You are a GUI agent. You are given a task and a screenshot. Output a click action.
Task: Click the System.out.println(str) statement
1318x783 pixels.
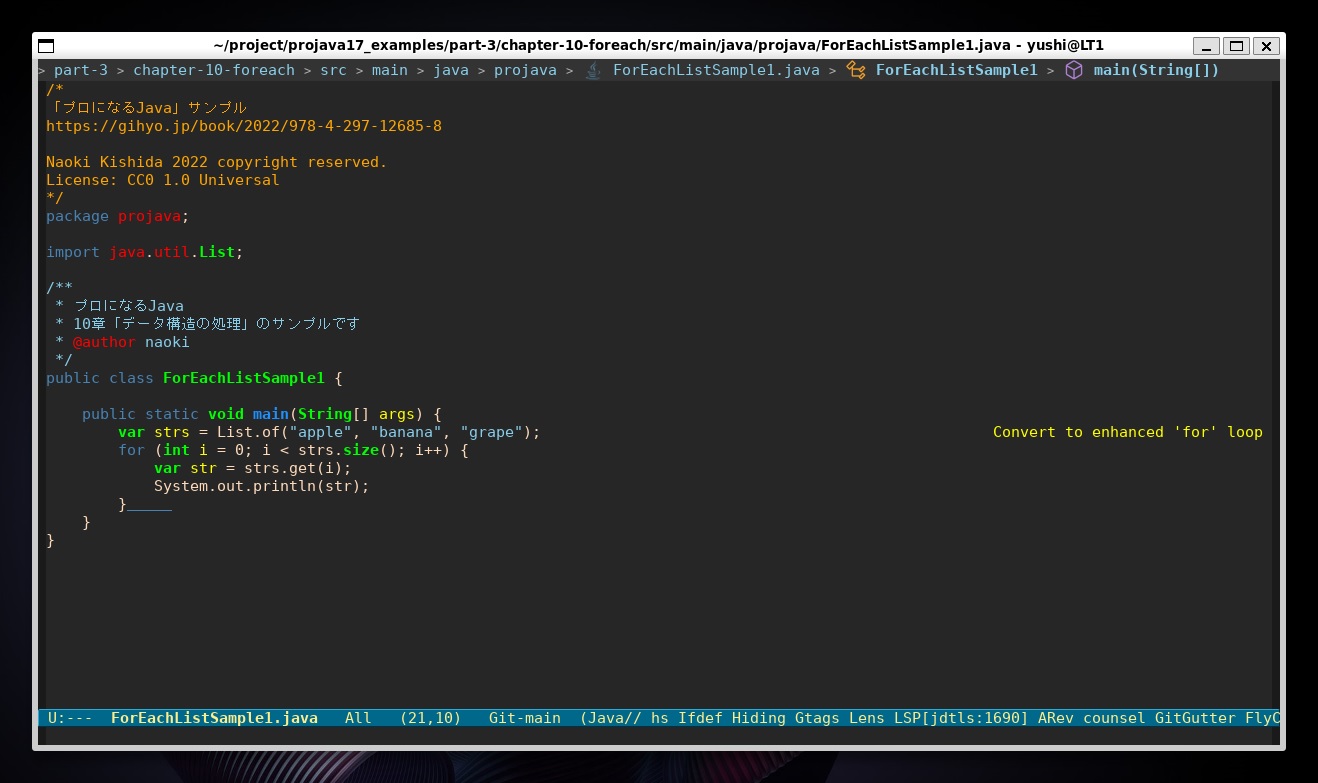pyautogui.click(x=261, y=486)
